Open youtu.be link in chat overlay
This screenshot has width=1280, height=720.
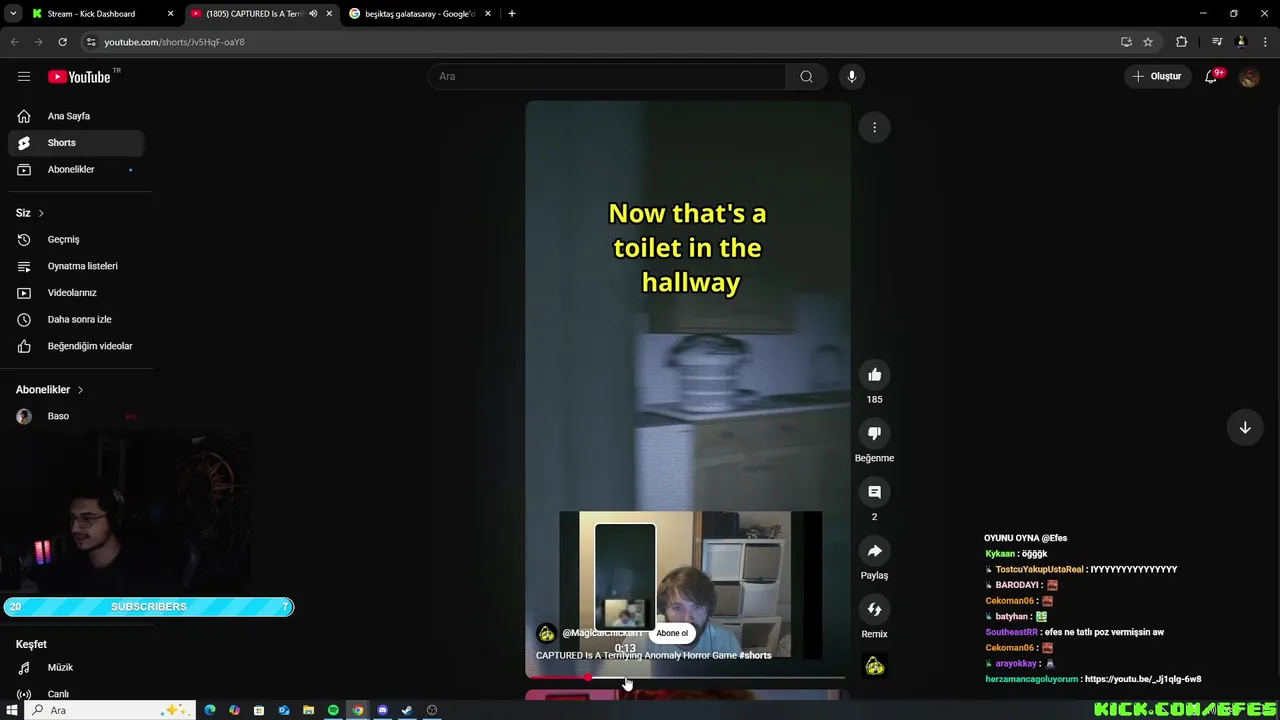click(1143, 679)
